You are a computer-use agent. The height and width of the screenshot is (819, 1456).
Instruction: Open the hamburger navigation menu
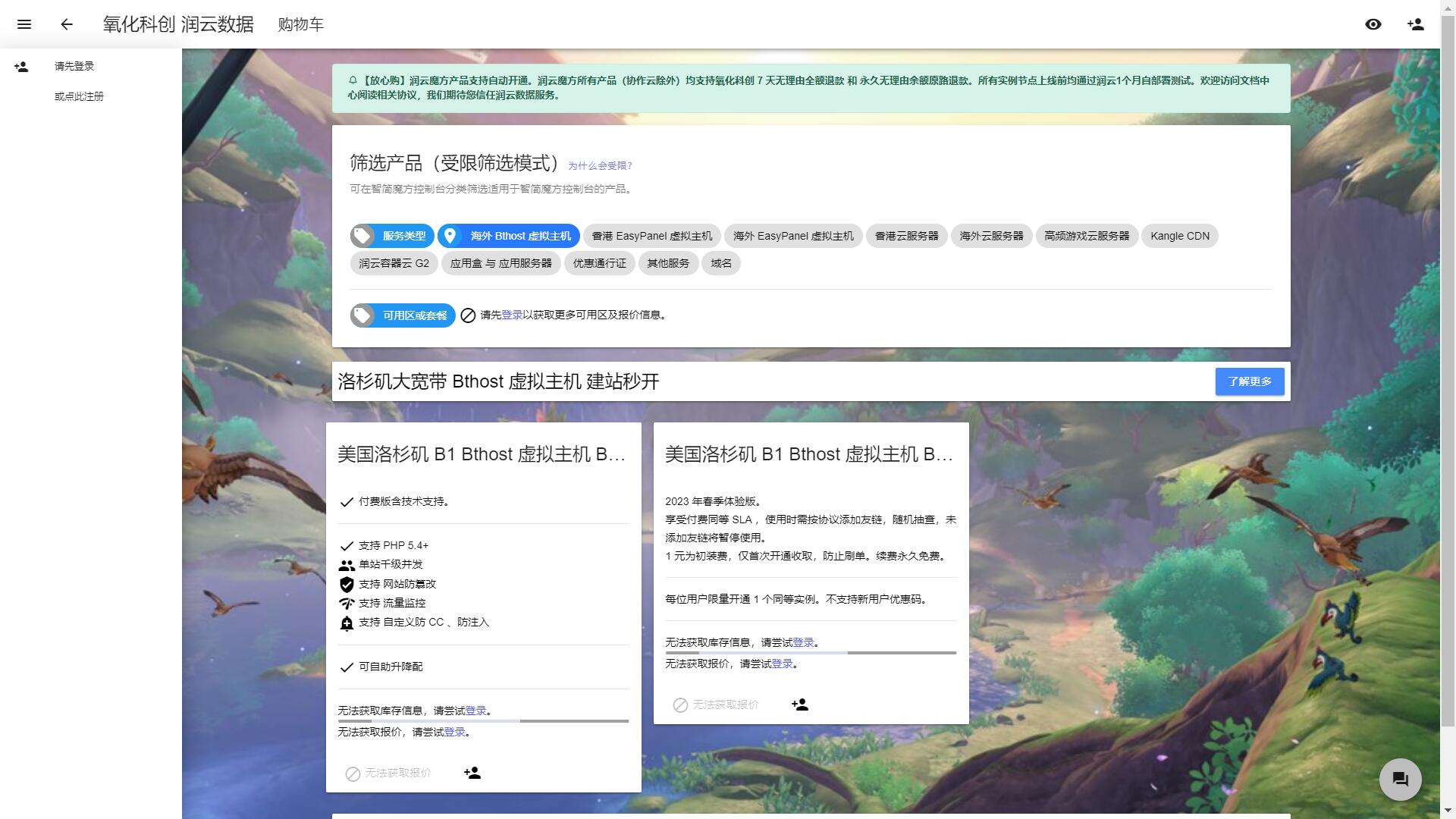(x=24, y=24)
